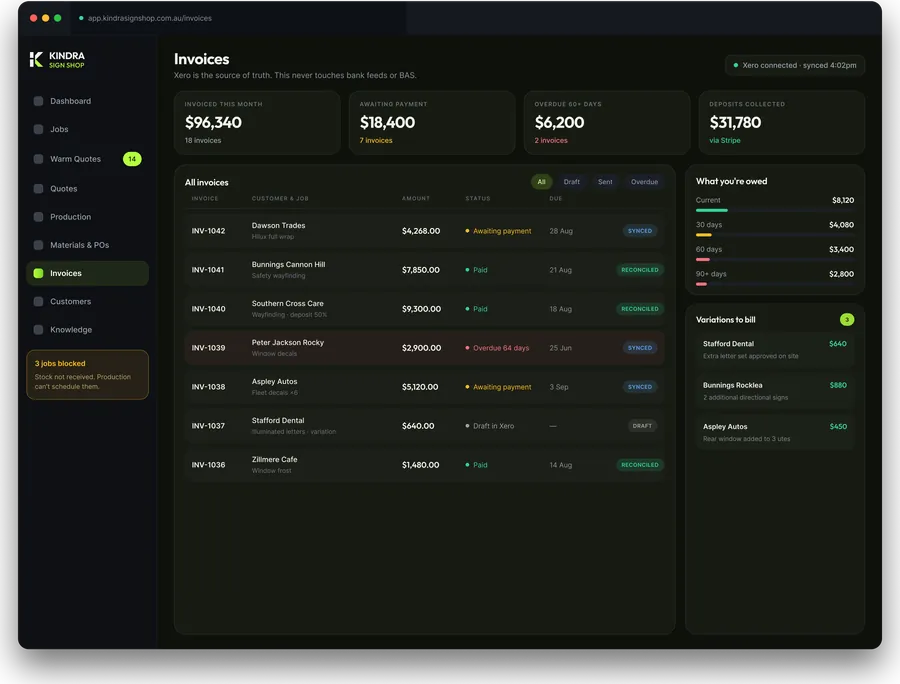Click RECONCILED badge on INV-1041

(x=640, y=270)
